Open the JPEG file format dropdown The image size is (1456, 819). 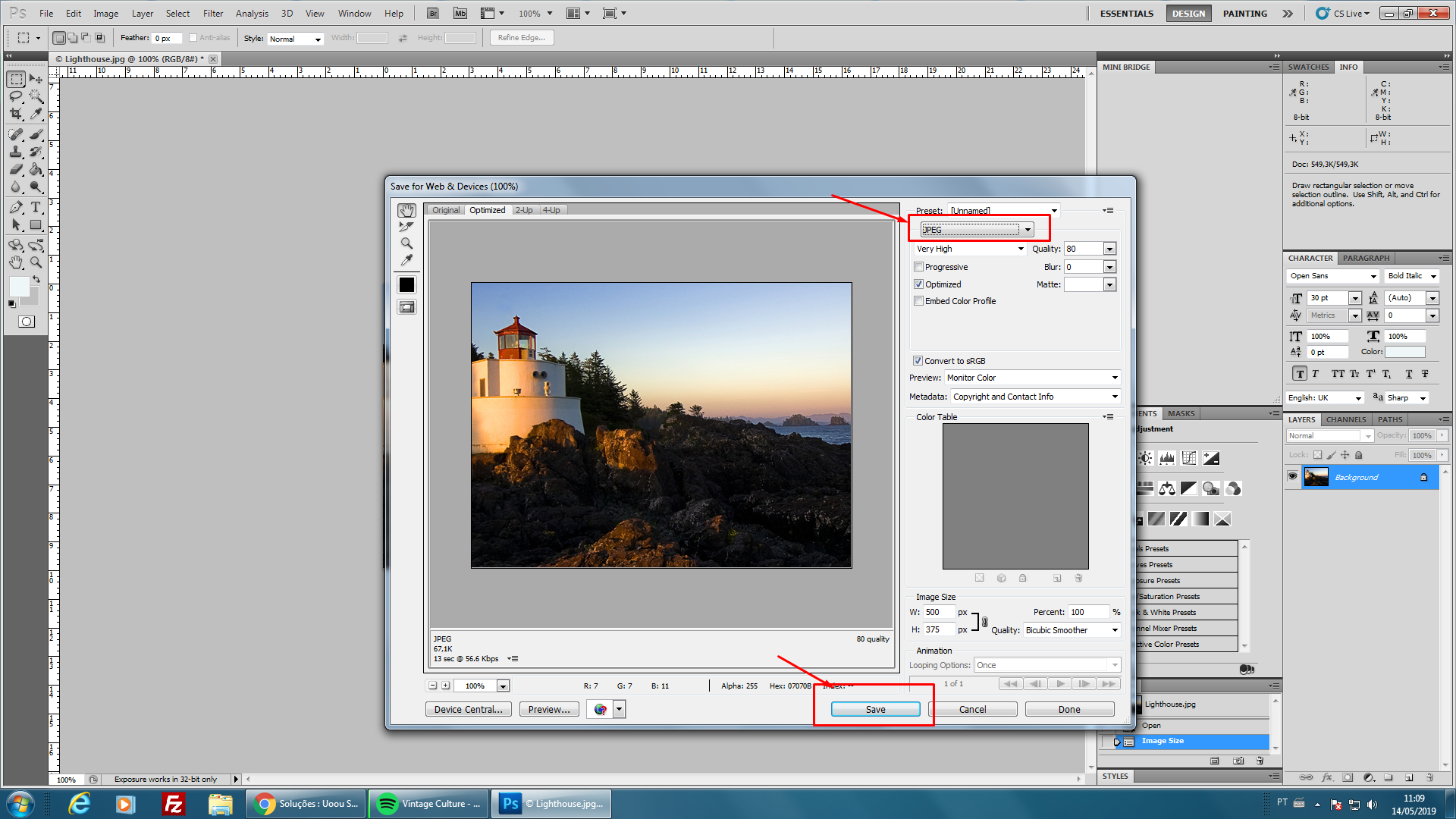(x=977, y=230)
